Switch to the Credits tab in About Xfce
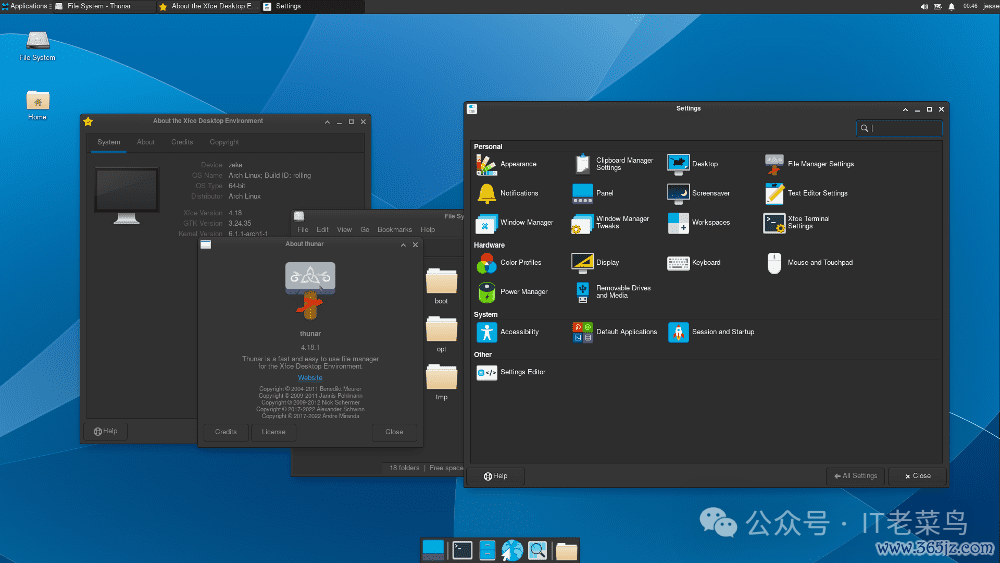This screenshot has width=1000, height=563. (182, 142)
